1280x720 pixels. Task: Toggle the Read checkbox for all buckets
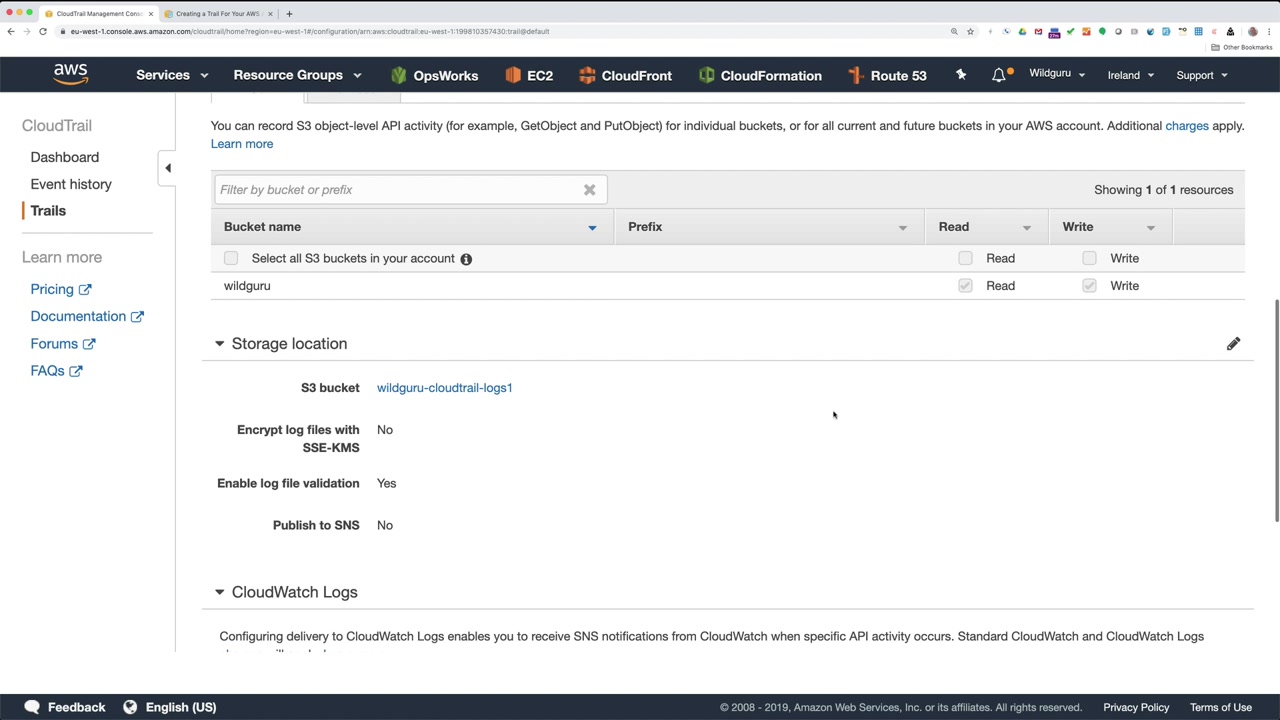coord(965,258)
